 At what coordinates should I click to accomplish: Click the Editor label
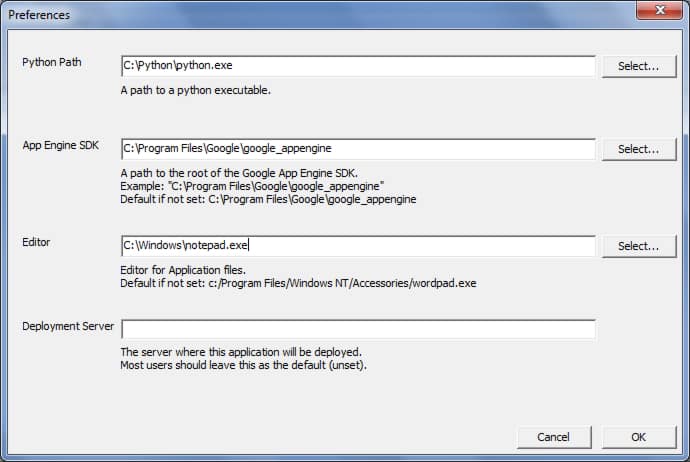[36, 242]
